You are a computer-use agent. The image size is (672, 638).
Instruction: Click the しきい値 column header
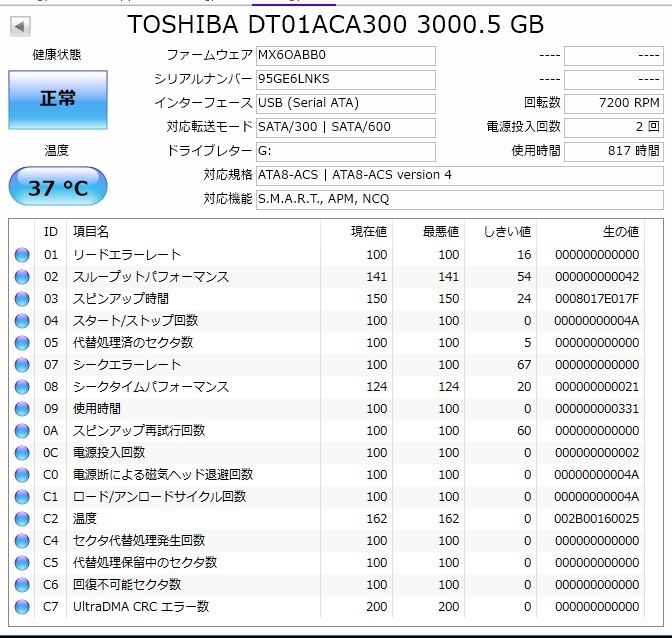(501, 232)
